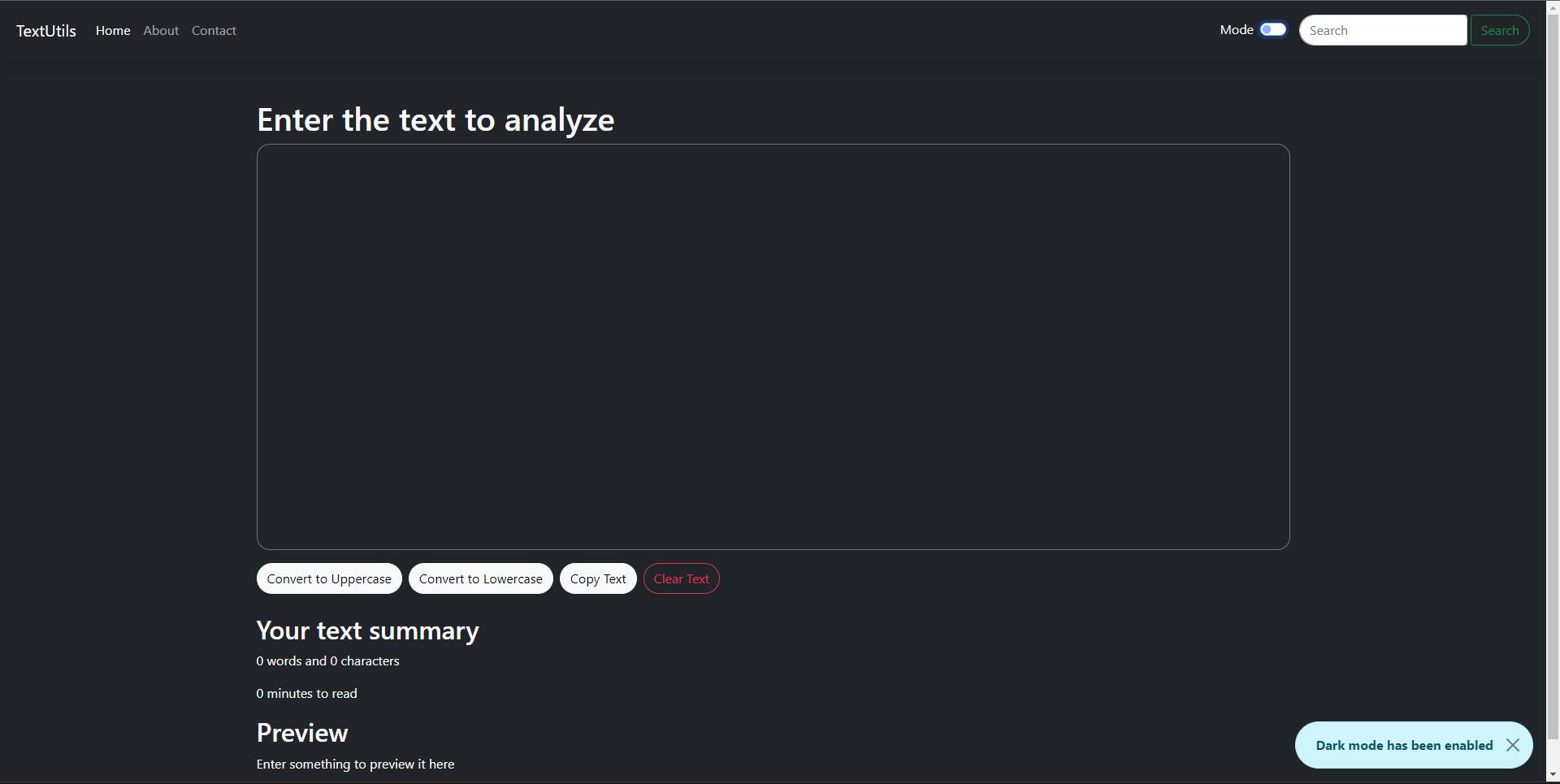The image size is (1560, 784).
Task: Disable dark mode using the Mode toggle
Action: (1272, 29)
